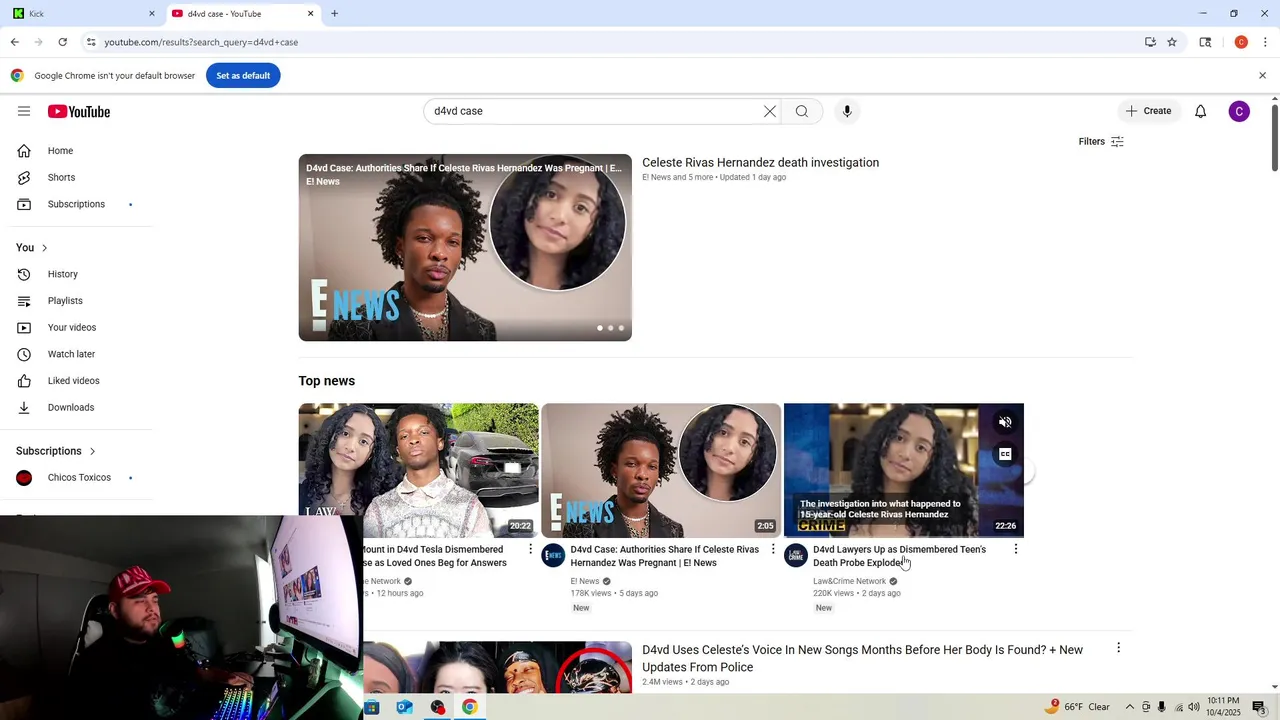Image resolution: width=1280 pixels, height=720 pixels.
Task: Click the Create button
Action: tap(1148, 111)
